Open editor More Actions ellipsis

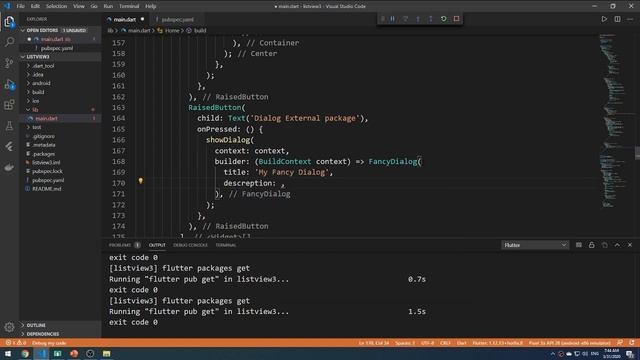630,19
